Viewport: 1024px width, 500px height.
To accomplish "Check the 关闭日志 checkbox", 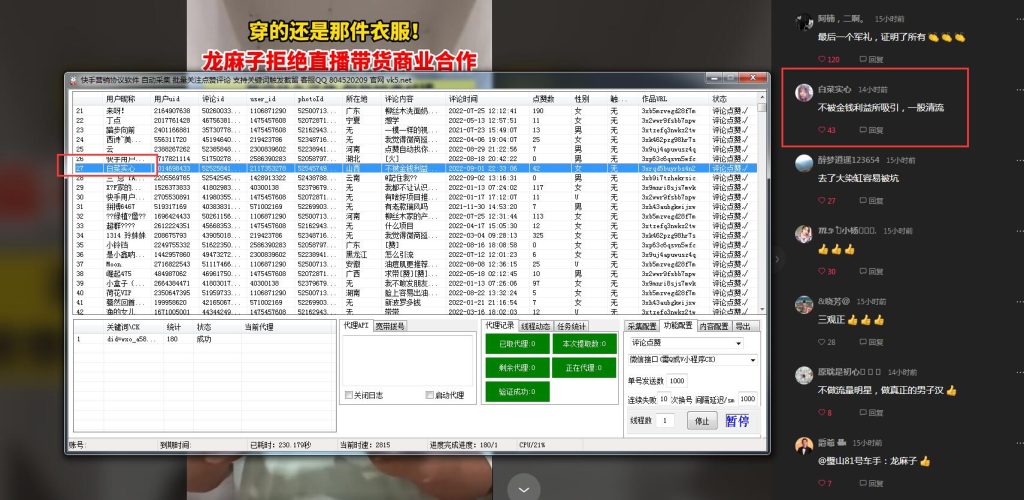I will [x=349, y=395].
